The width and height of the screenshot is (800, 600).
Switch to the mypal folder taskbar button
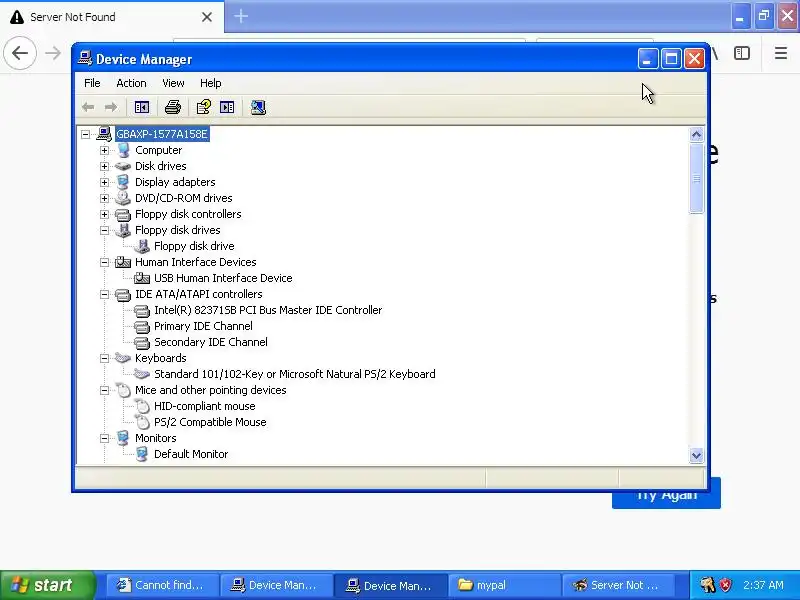tap(504, 585)
